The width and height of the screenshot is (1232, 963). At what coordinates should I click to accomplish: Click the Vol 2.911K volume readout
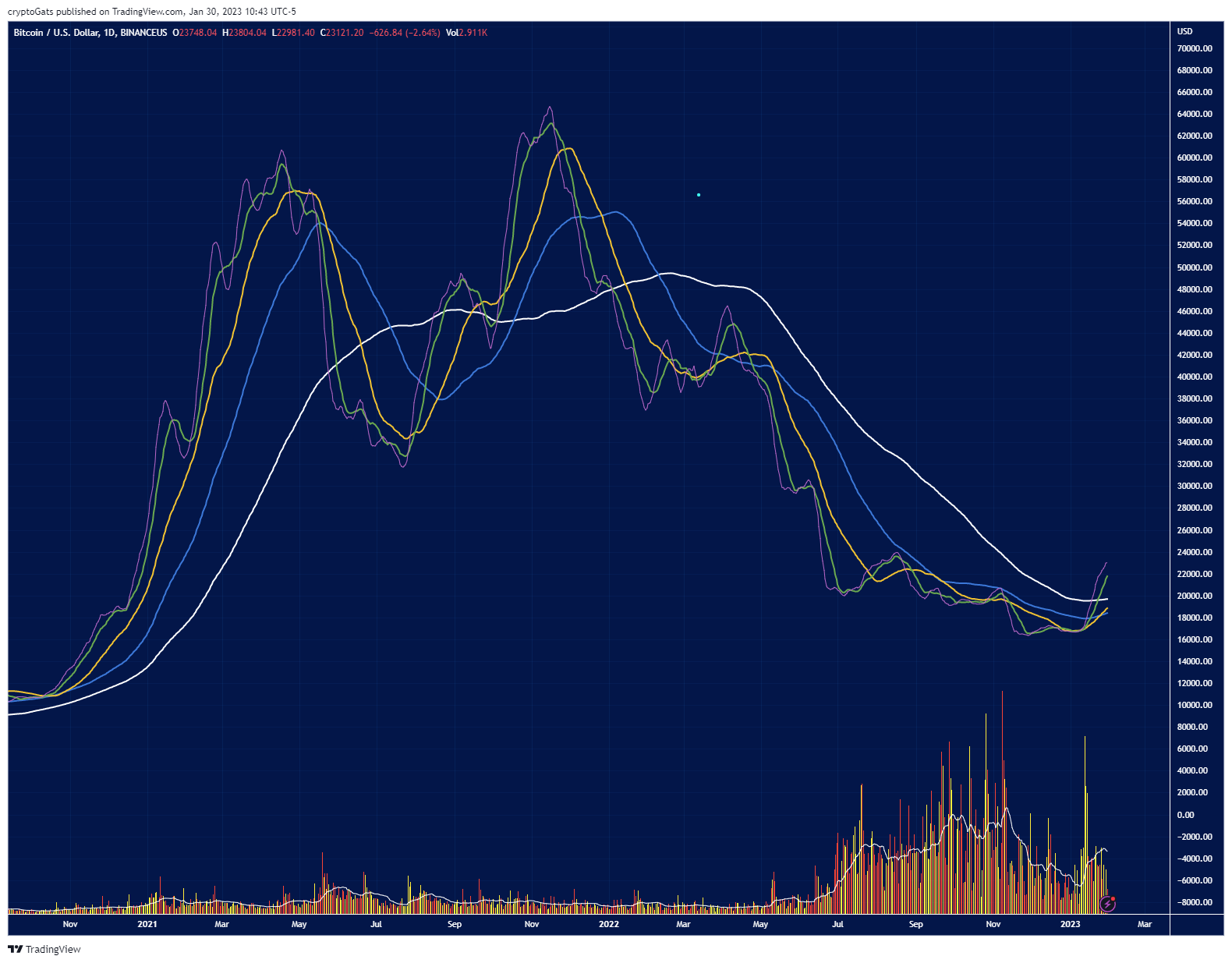pyautogui.click(x=467, y=33)
